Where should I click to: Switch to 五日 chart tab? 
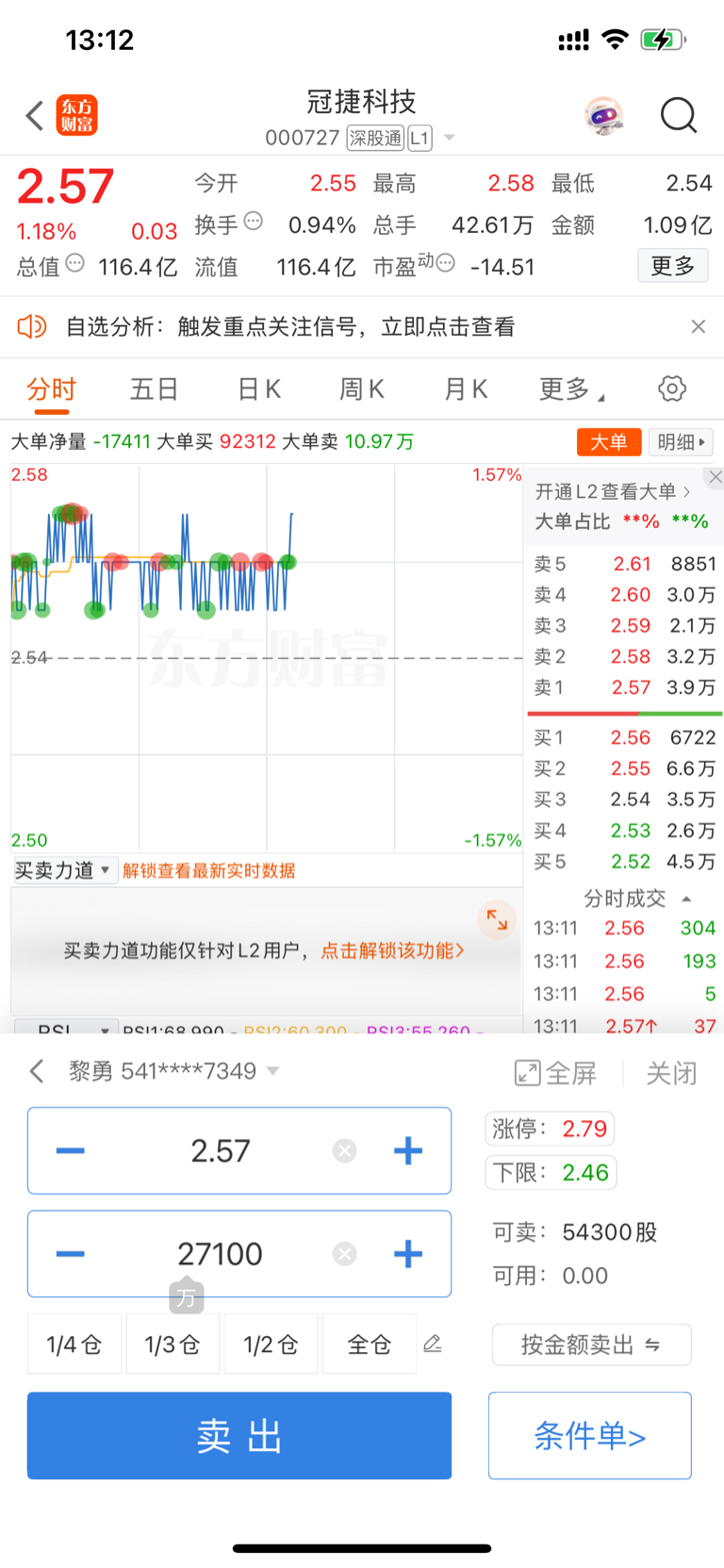click(x=155, y=389)
